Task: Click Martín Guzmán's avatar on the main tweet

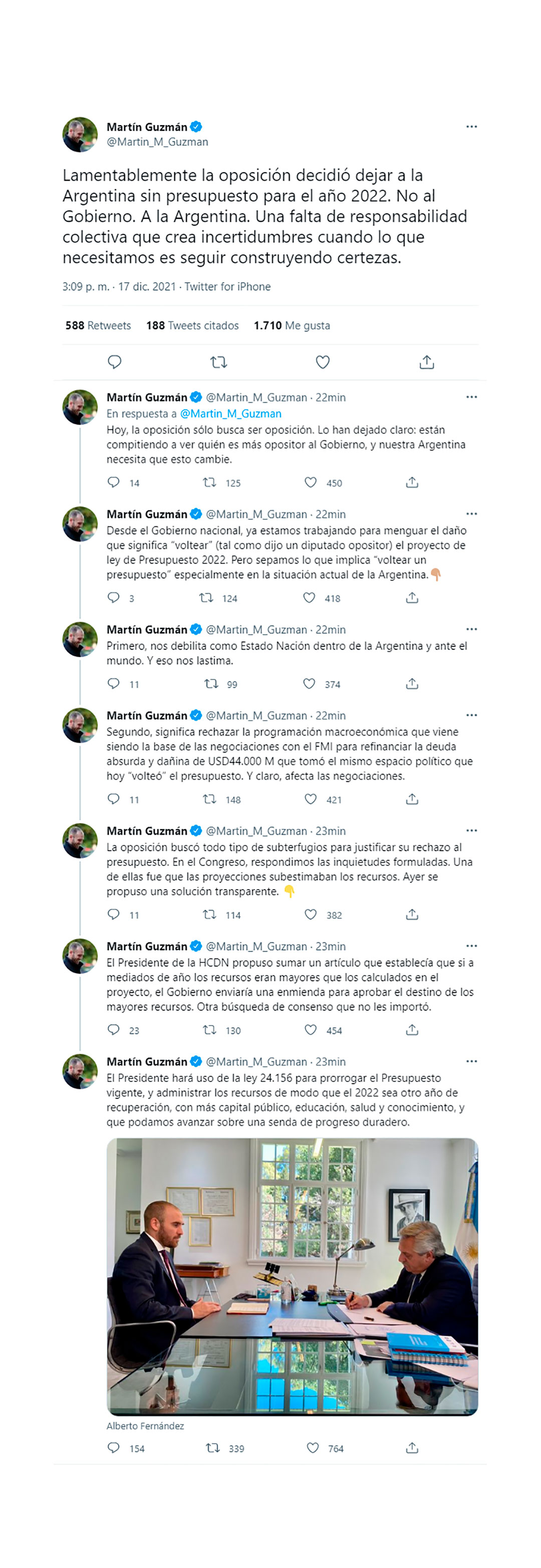Action: 80,135
